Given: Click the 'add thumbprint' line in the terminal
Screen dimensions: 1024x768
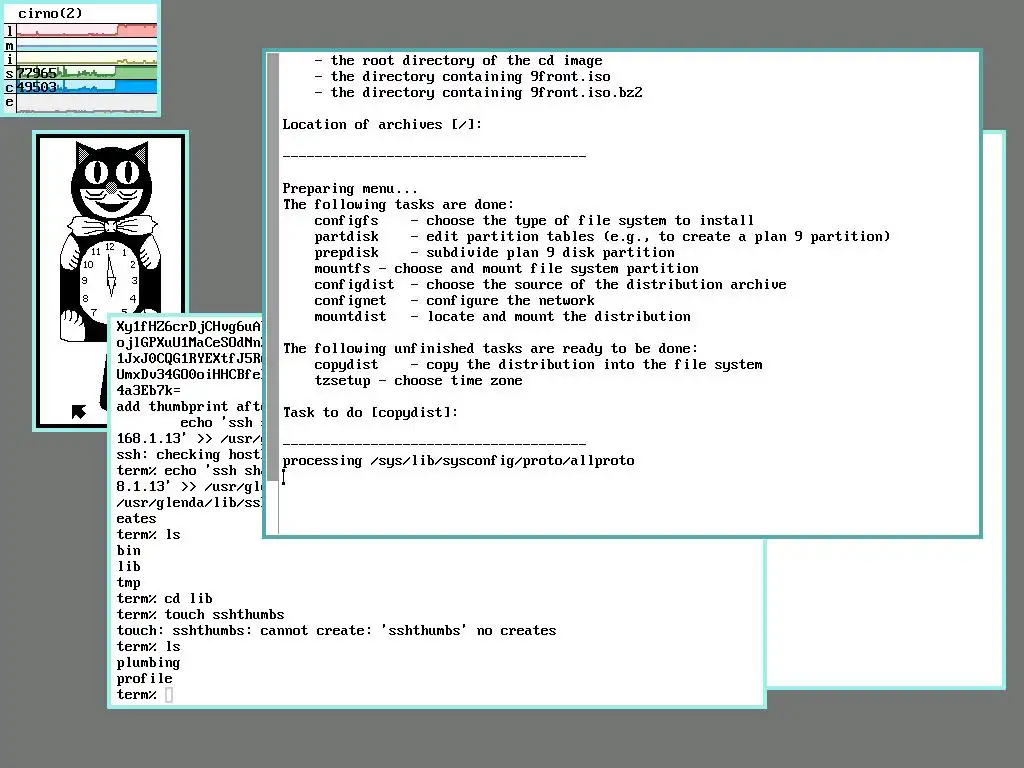Looking at the screenshot, I should (189, 406).
